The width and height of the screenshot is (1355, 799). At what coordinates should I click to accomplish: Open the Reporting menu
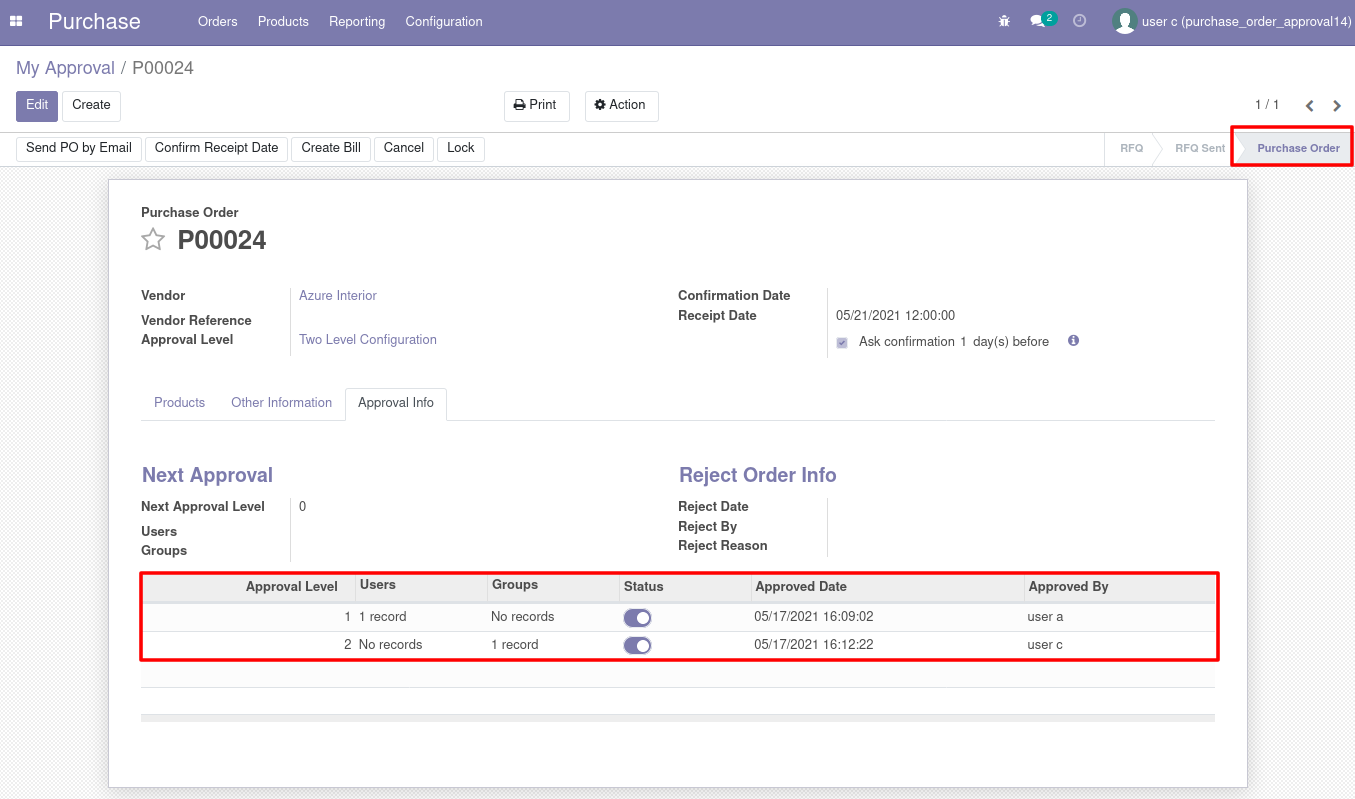357,21
